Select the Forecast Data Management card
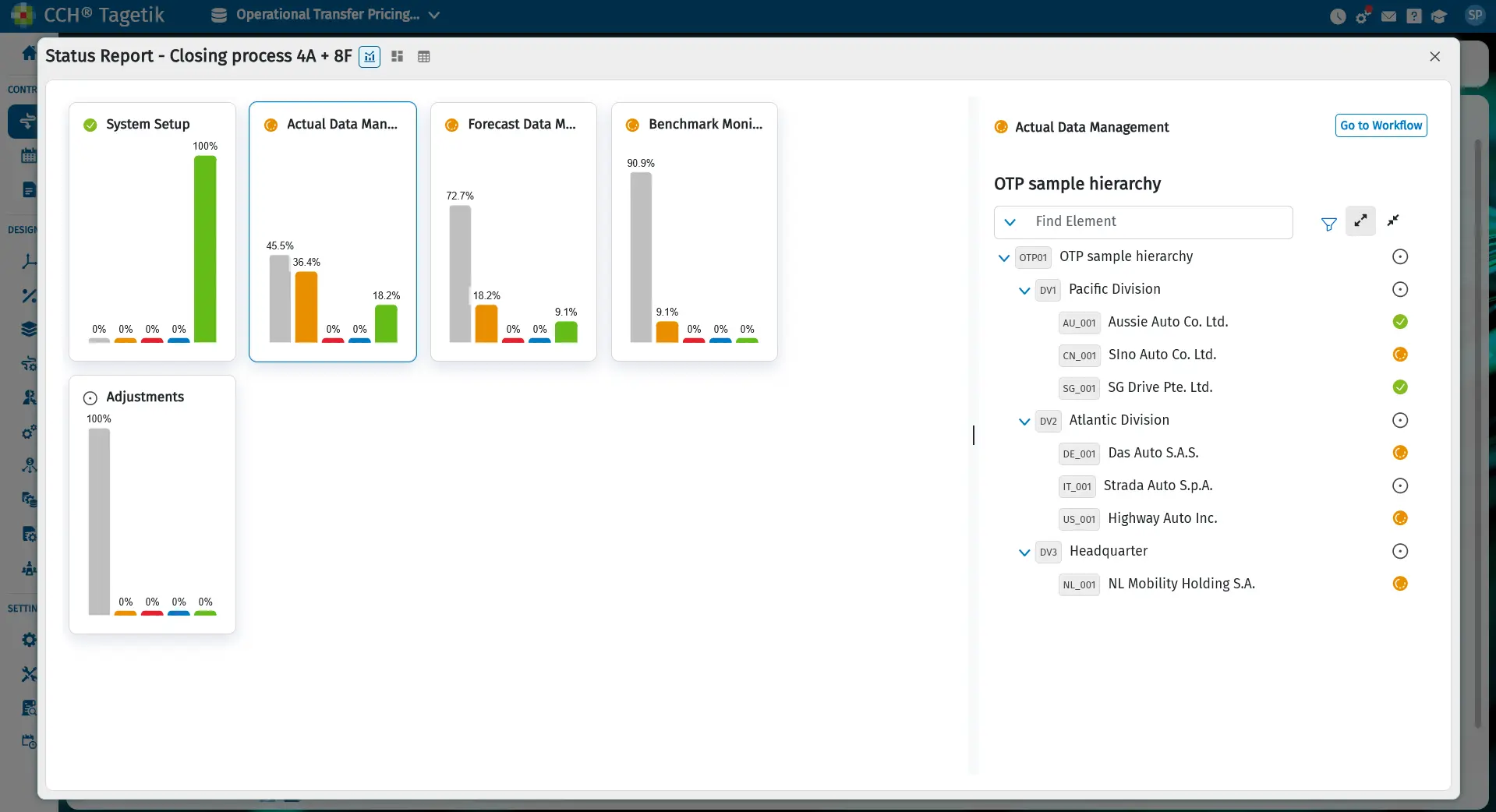The image size is (1496, 812). (513, 231)
